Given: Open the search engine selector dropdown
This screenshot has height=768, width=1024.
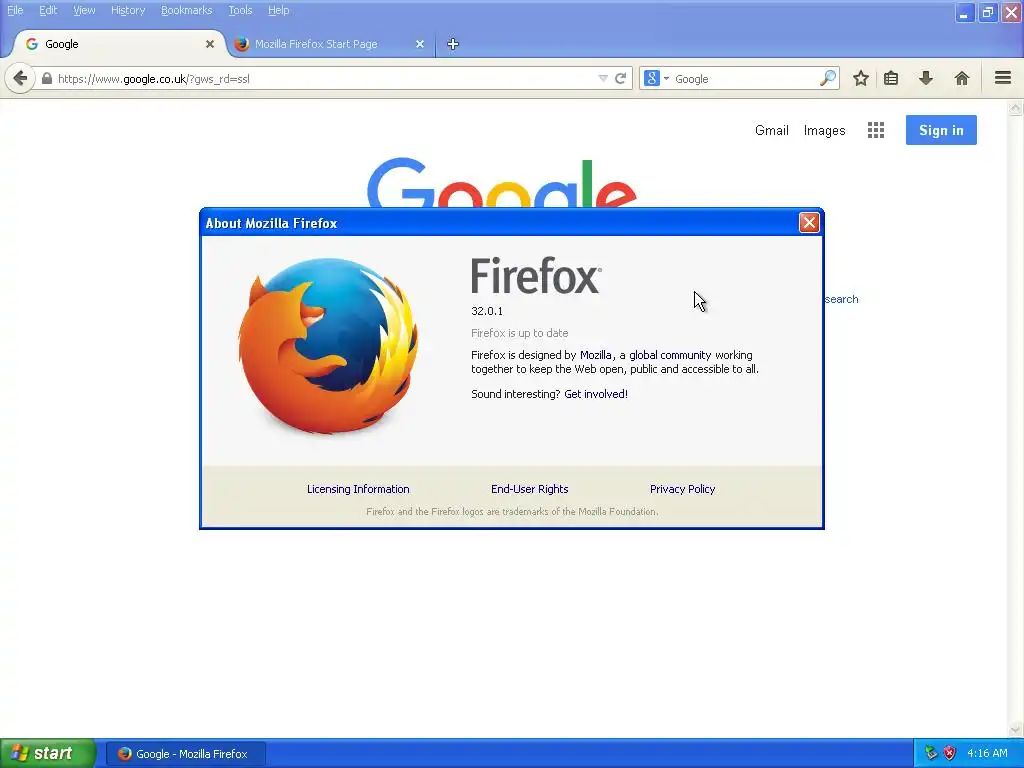Looking at the screenshot, I should [x=656, y=78].
